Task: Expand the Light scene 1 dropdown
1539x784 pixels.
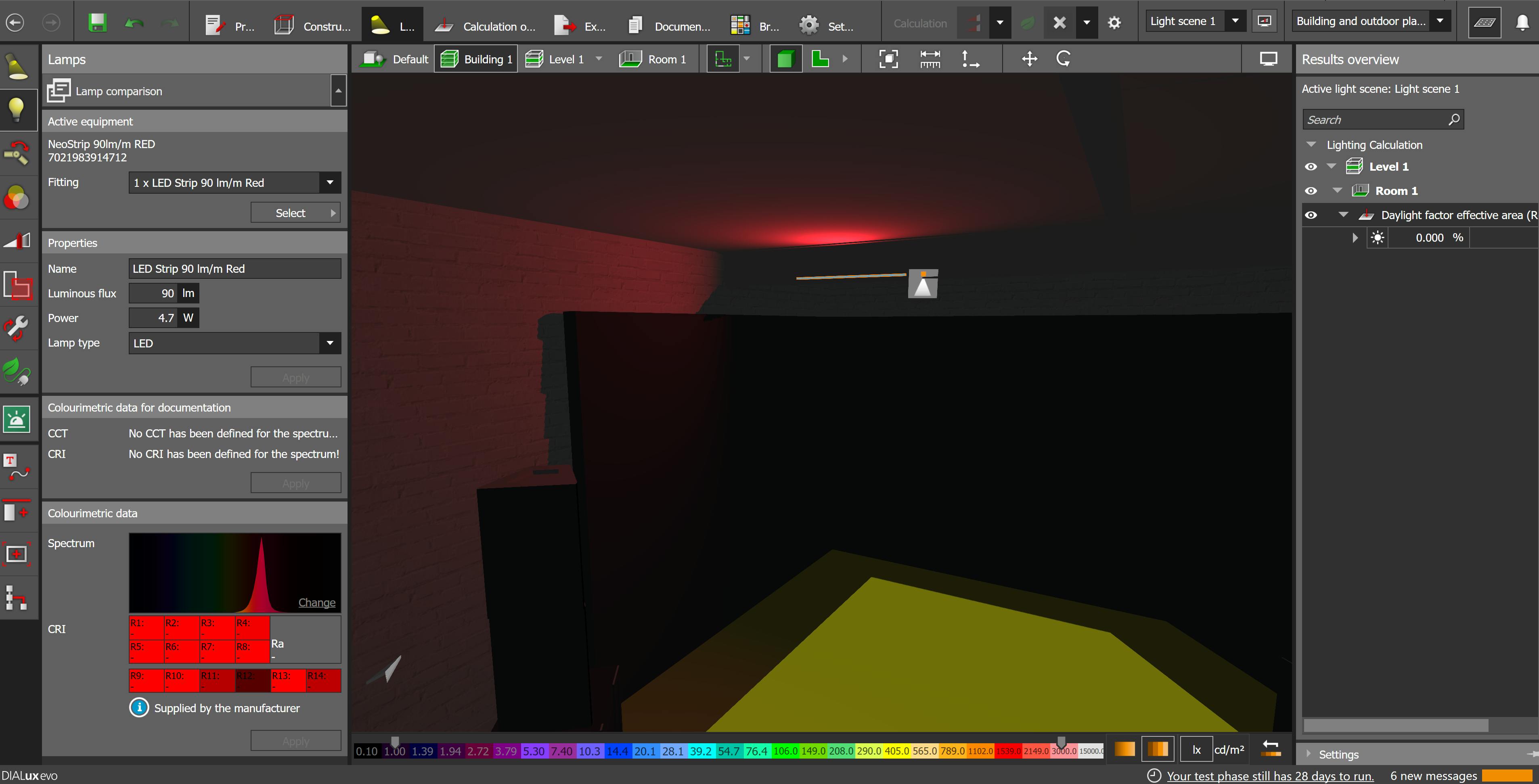Action: pyautogui.click(x=1235, y=21)
